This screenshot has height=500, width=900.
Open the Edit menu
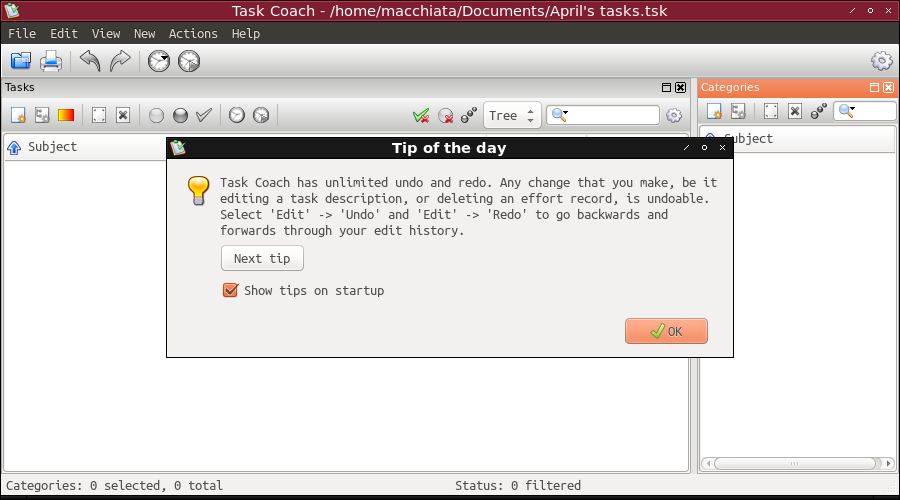(64, 33)
